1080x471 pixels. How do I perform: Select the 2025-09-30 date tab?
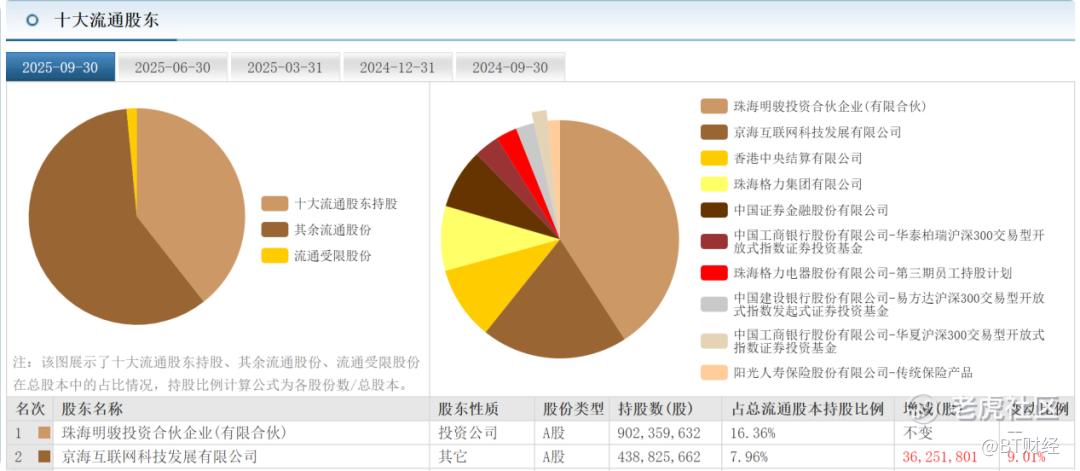pos(61,67)
